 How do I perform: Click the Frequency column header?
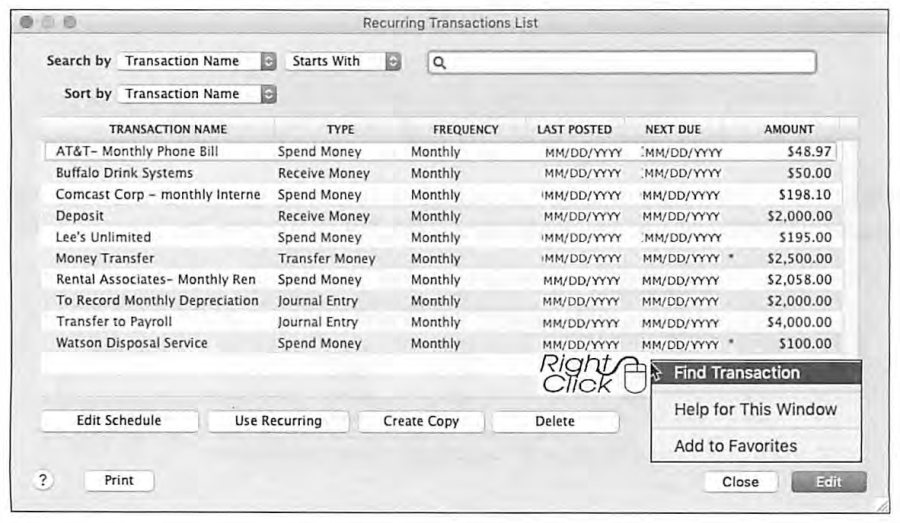click(x=465, y=130)
